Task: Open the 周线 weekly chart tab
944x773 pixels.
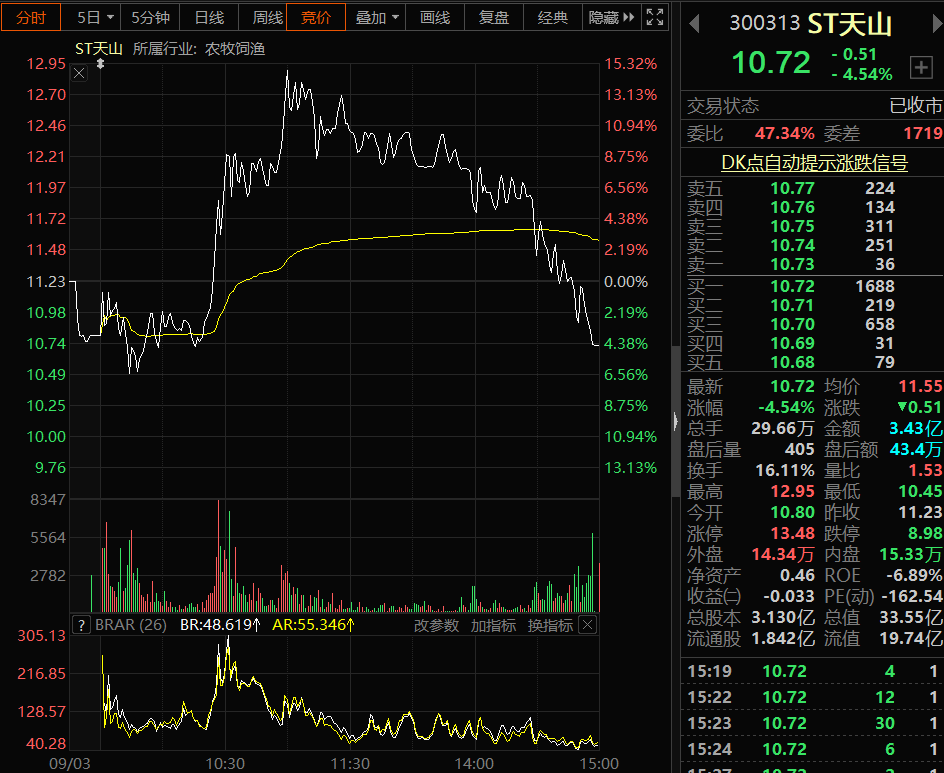Action: tap(267, 17)
